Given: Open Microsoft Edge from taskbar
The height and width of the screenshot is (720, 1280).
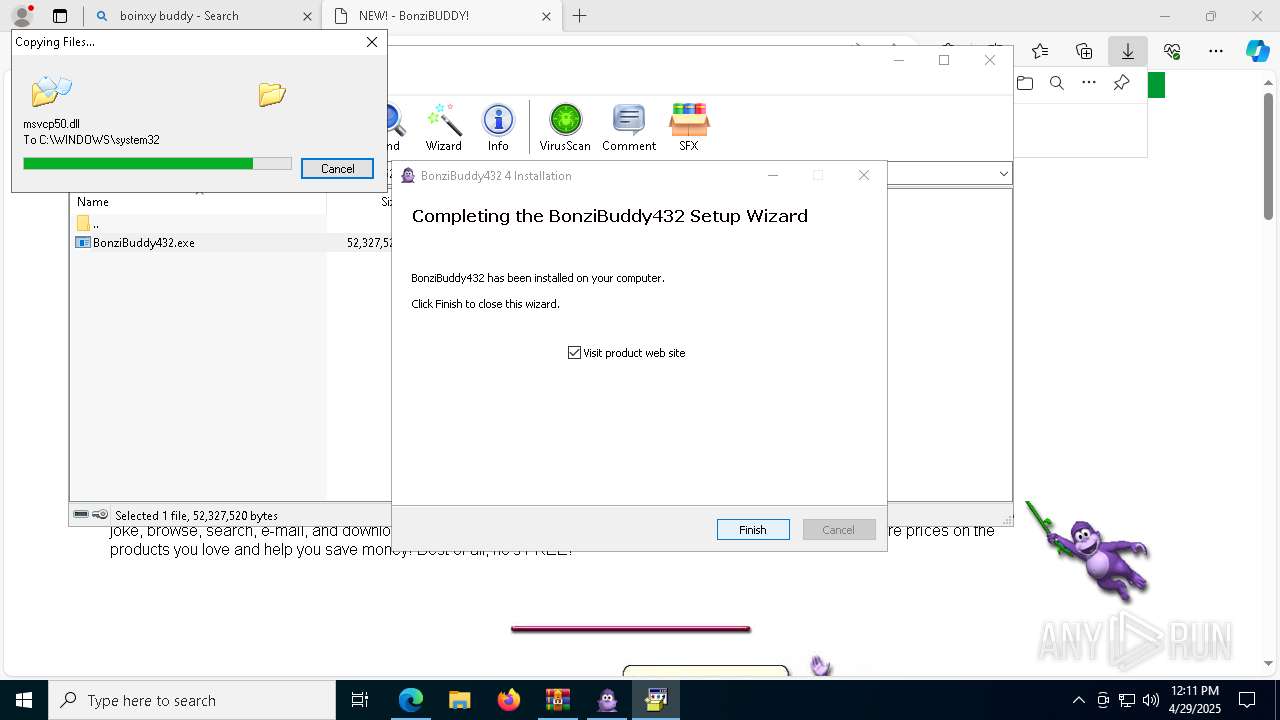Looking at the screenshot, I should pos(411,700).
